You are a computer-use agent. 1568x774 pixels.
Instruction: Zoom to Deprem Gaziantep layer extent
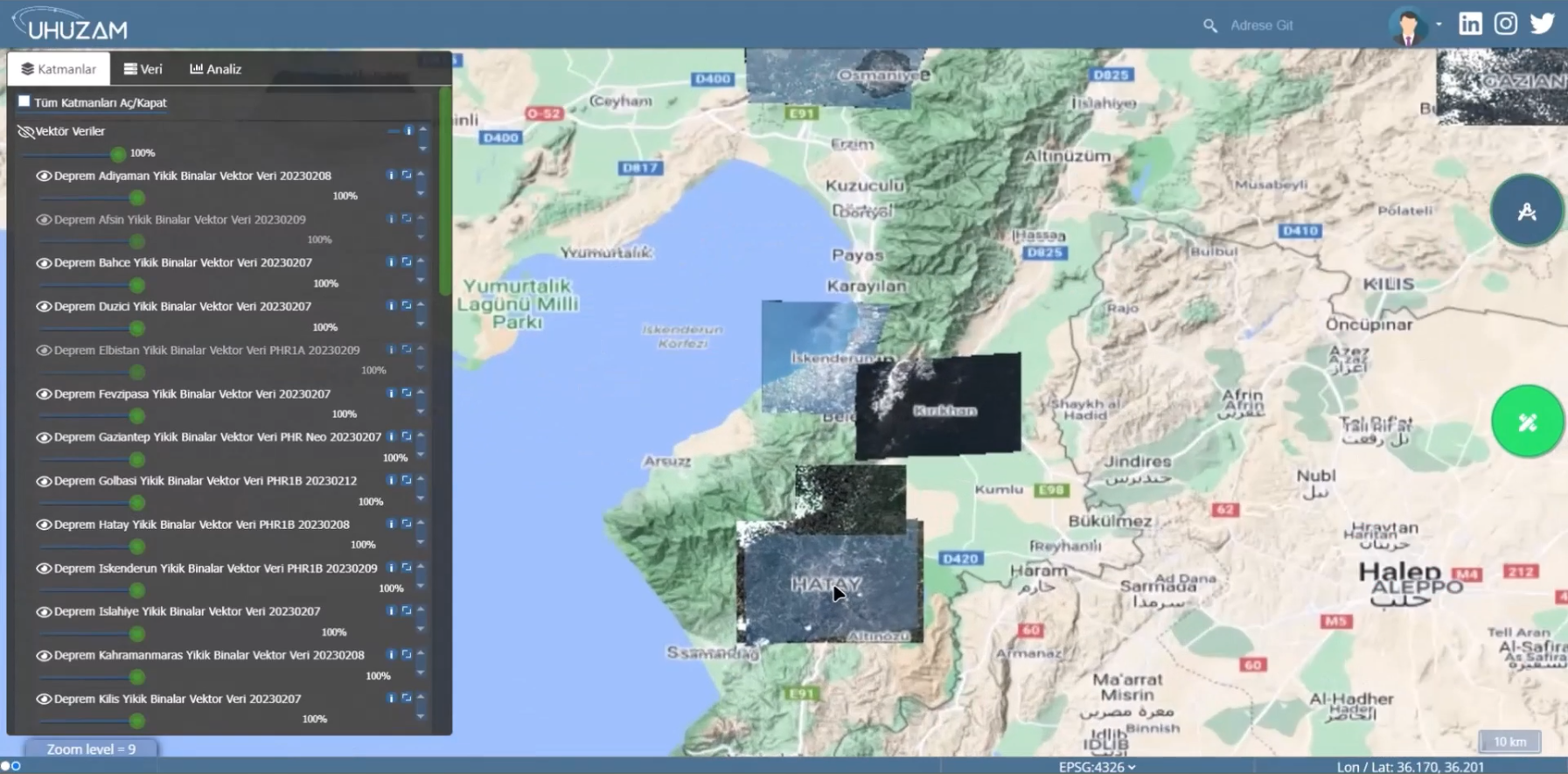click(407, 436)
